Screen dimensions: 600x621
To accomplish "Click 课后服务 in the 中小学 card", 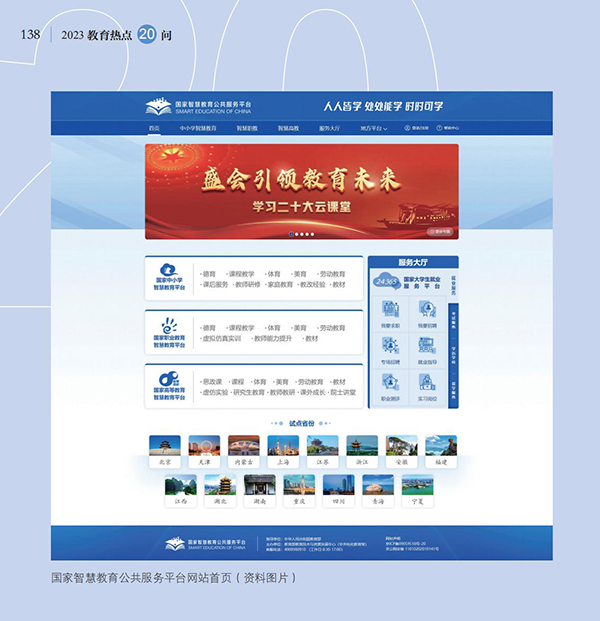I will click(215, 284).
